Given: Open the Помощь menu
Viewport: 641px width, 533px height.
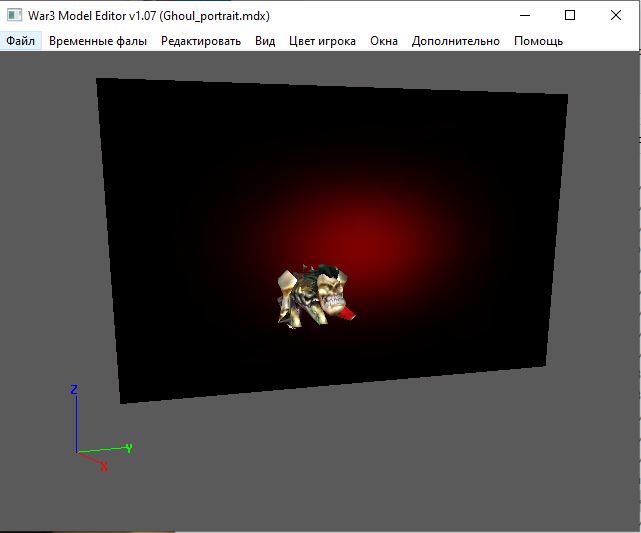Looking at the screenshot, I should (538, 41).
